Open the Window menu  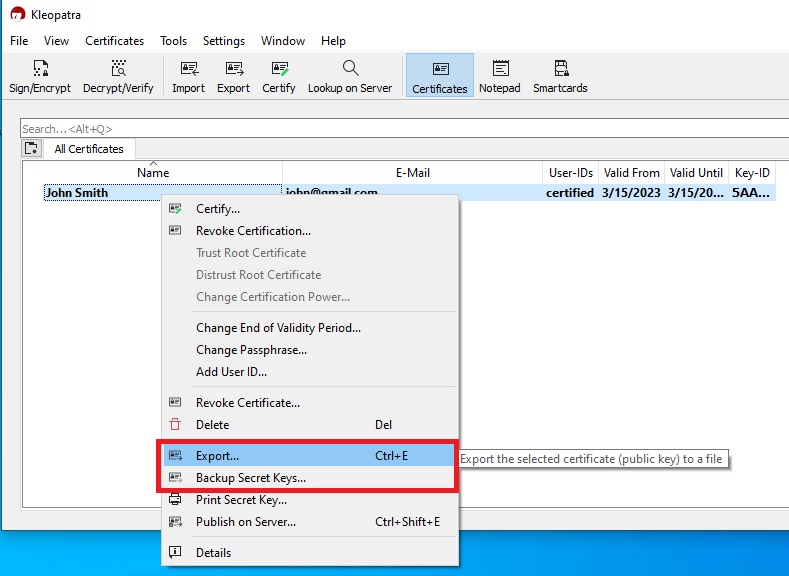click(283, 41)
